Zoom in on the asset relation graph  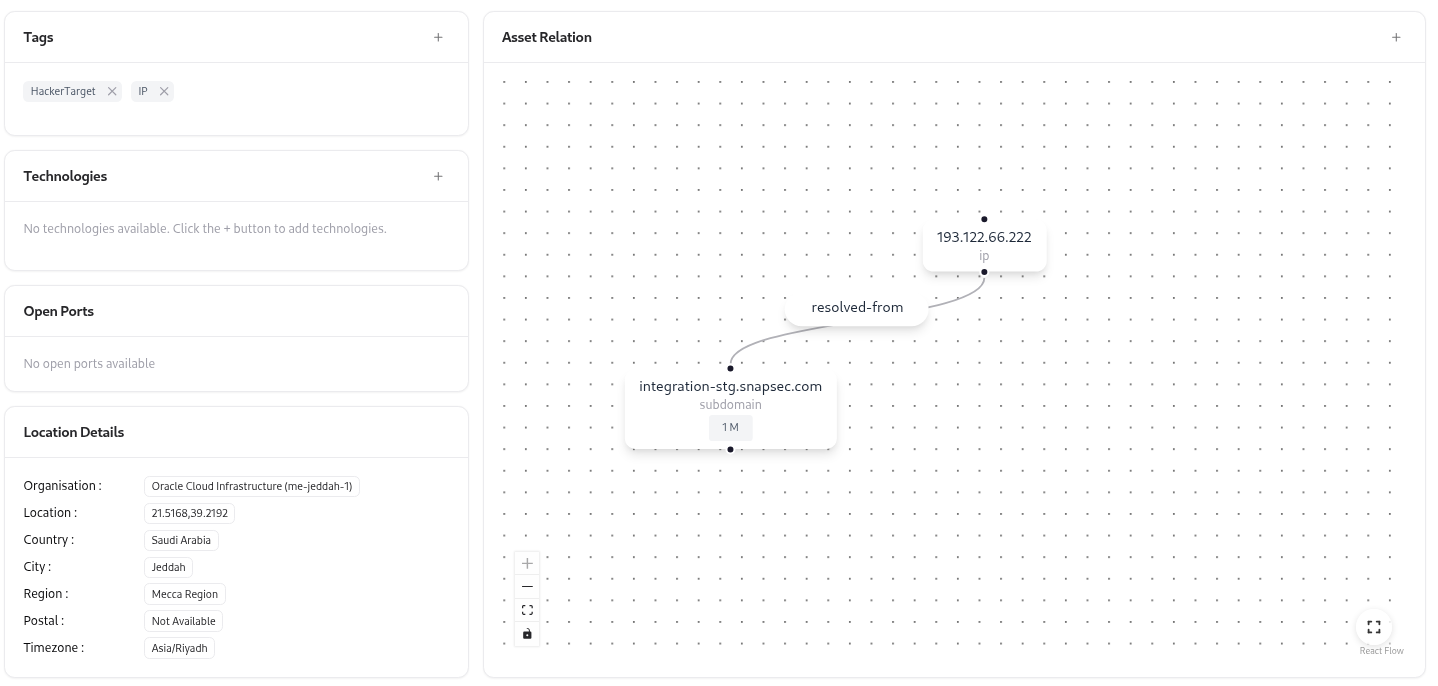(527, 563)
